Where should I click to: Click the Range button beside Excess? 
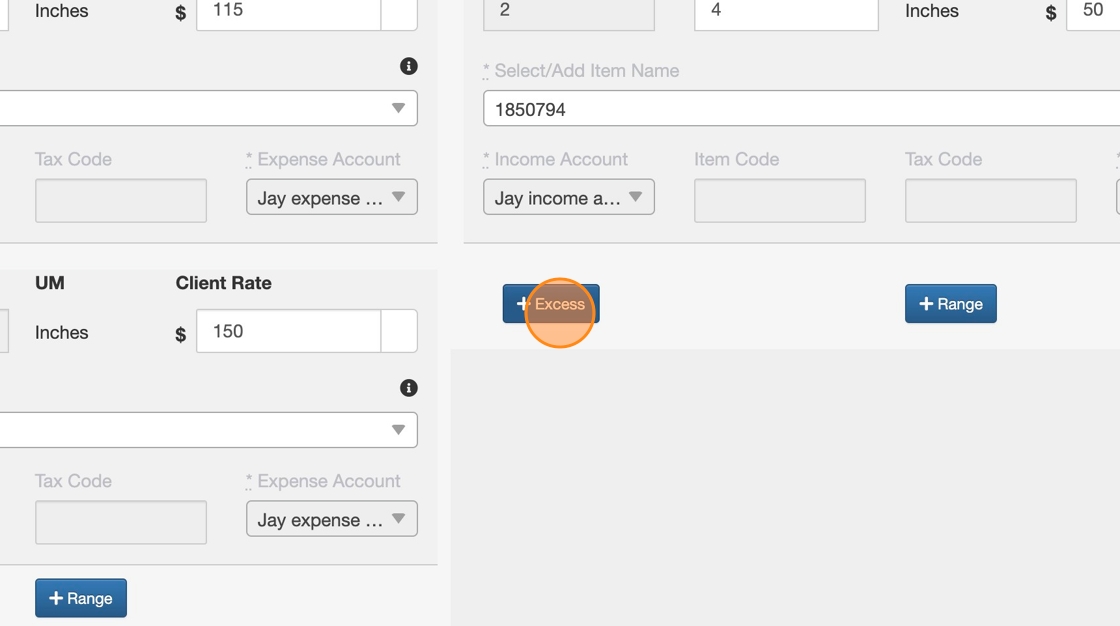(950, 304)
